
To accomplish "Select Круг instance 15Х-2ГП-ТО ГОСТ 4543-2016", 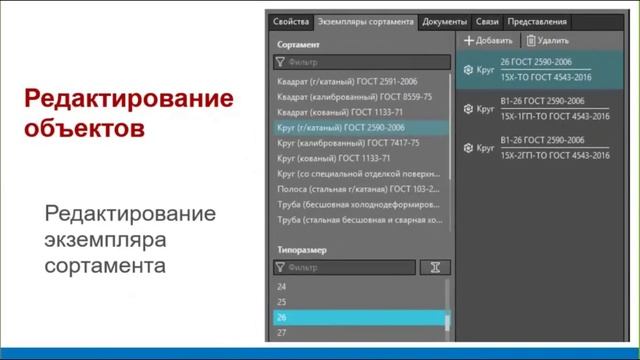I will pos(540,148).
